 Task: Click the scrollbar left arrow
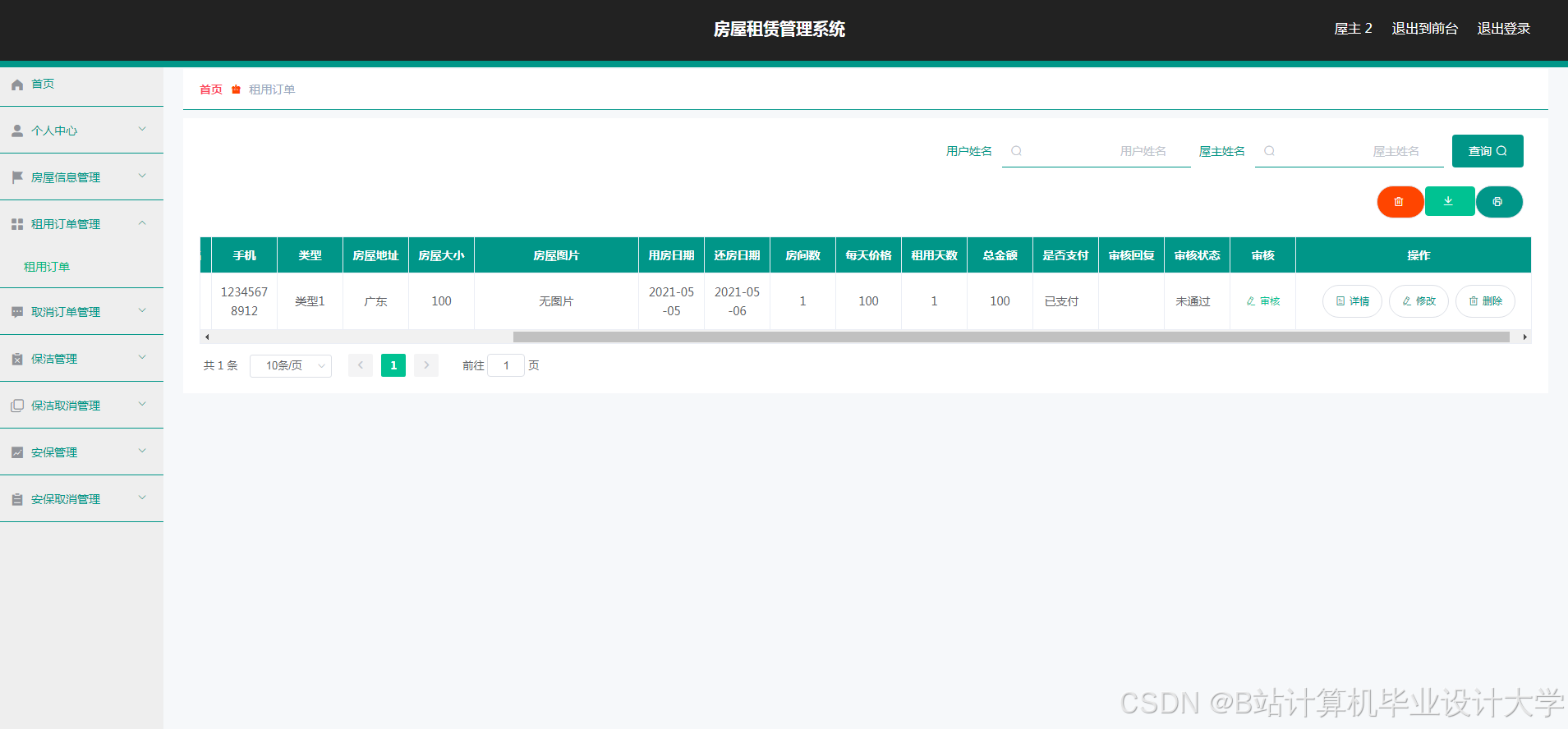[x=207, y=337]
